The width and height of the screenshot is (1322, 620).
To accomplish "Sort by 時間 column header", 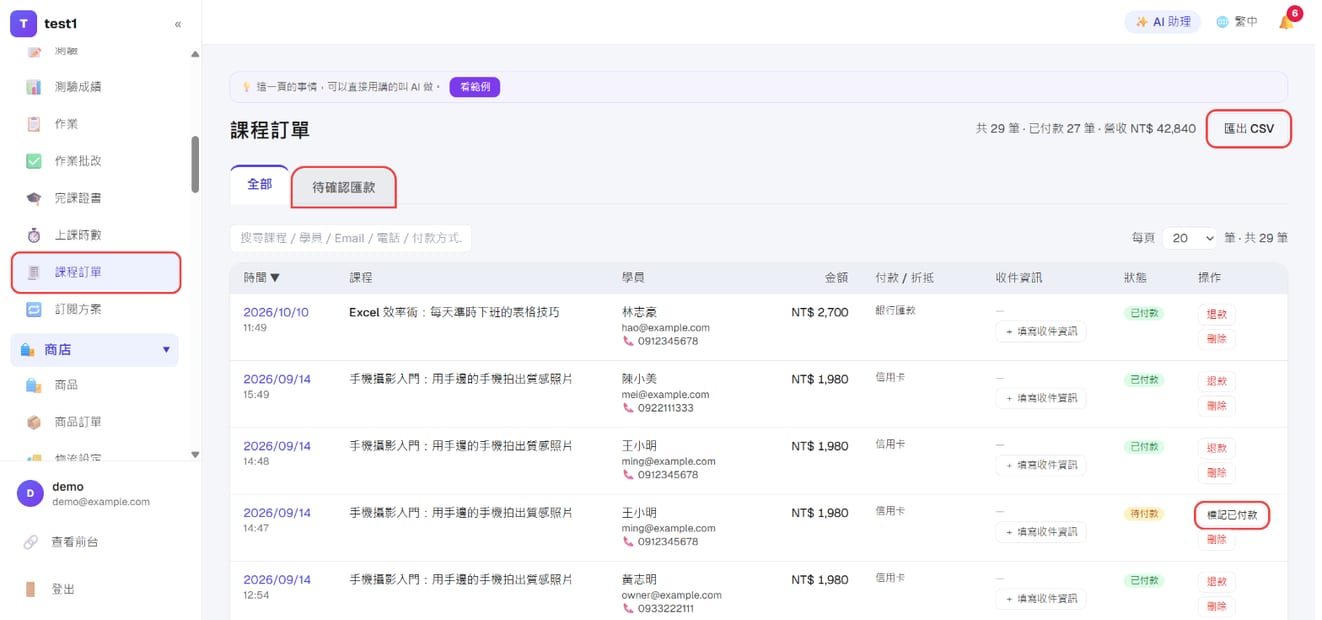I will coord(262,277).
